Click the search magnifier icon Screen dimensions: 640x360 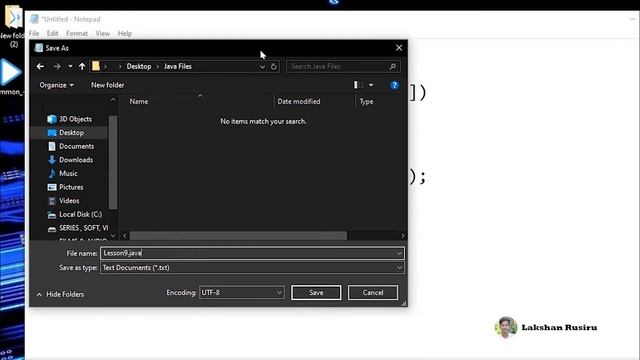[x=393, y=66]
